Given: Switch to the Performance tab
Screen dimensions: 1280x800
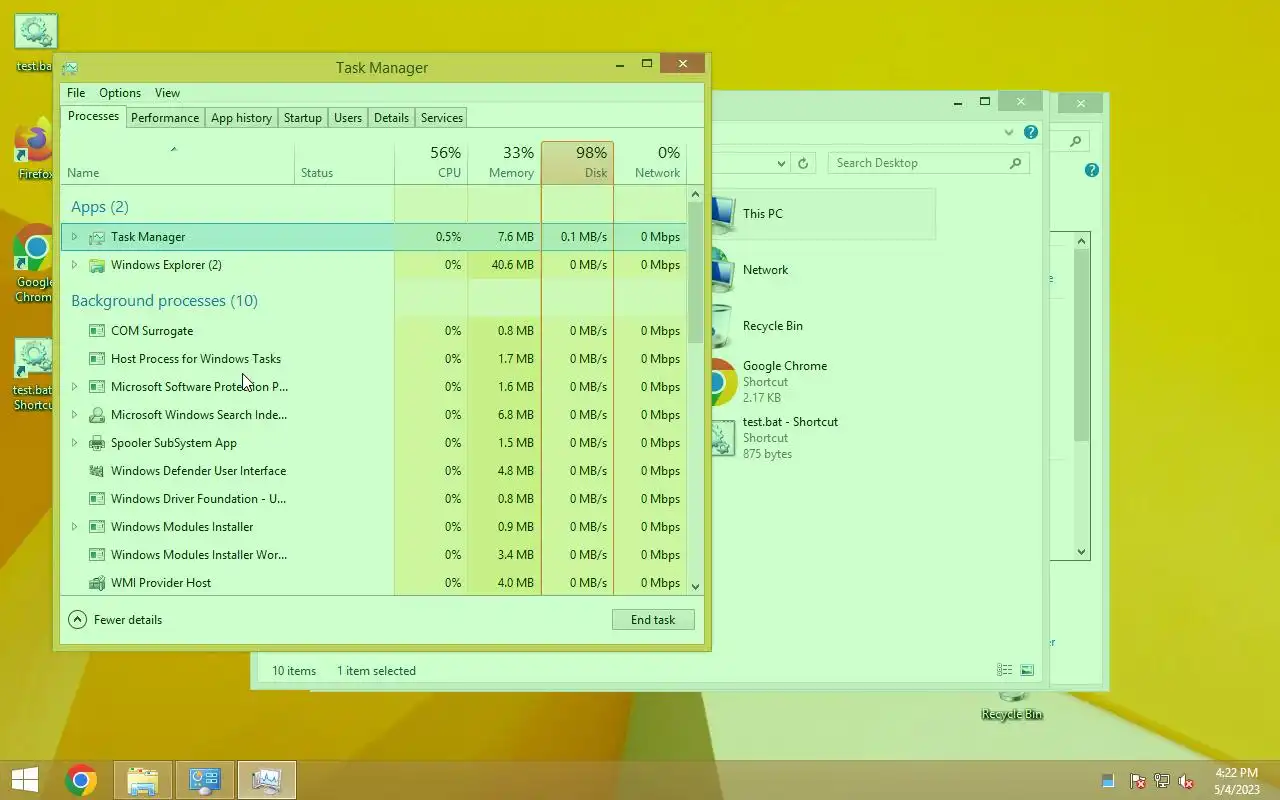Looking at the screenshot, I should tap(165, 118).
